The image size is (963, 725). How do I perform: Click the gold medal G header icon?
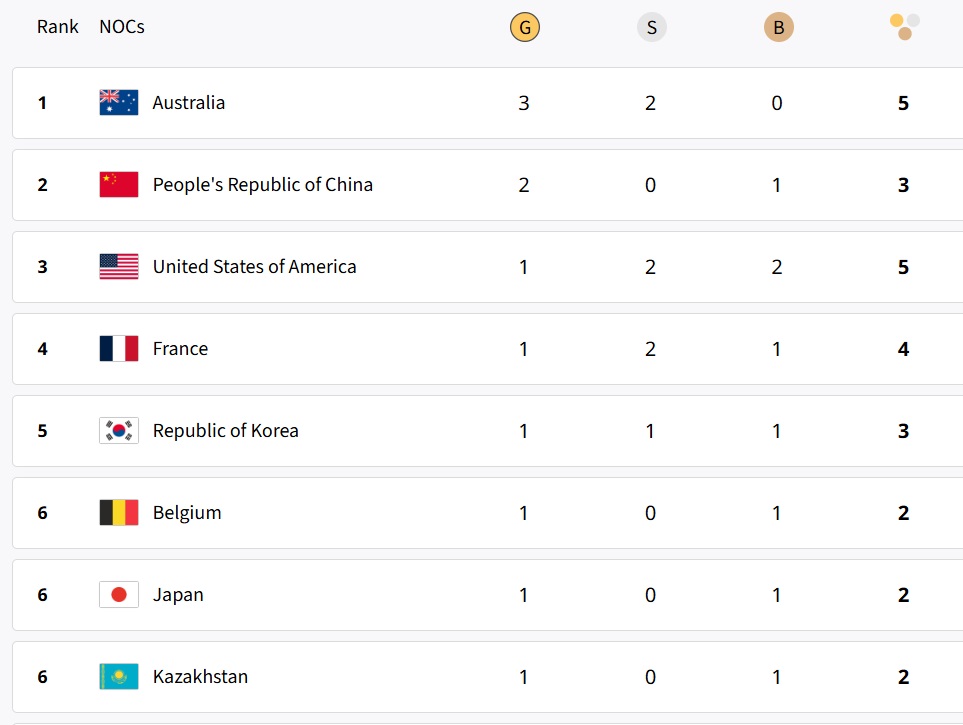[524, 28]
